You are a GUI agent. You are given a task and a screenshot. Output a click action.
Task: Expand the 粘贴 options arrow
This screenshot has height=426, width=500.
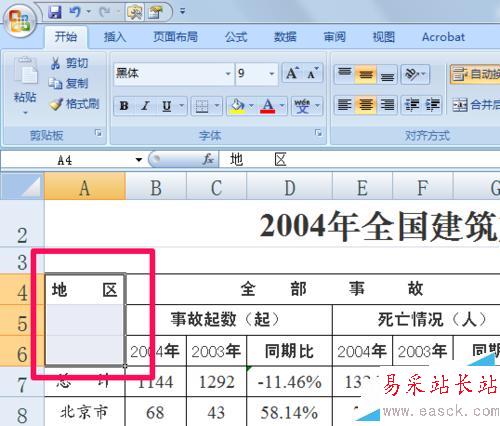25,113
